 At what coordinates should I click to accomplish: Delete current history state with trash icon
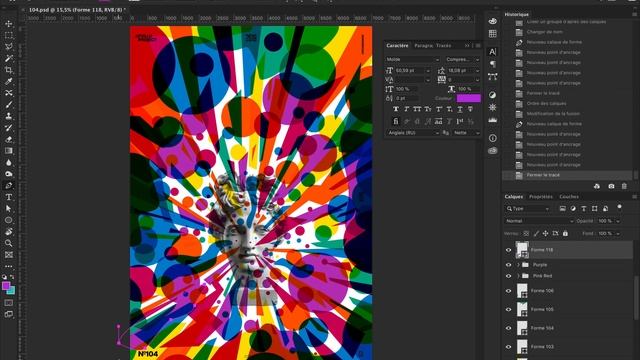[624, 186]
